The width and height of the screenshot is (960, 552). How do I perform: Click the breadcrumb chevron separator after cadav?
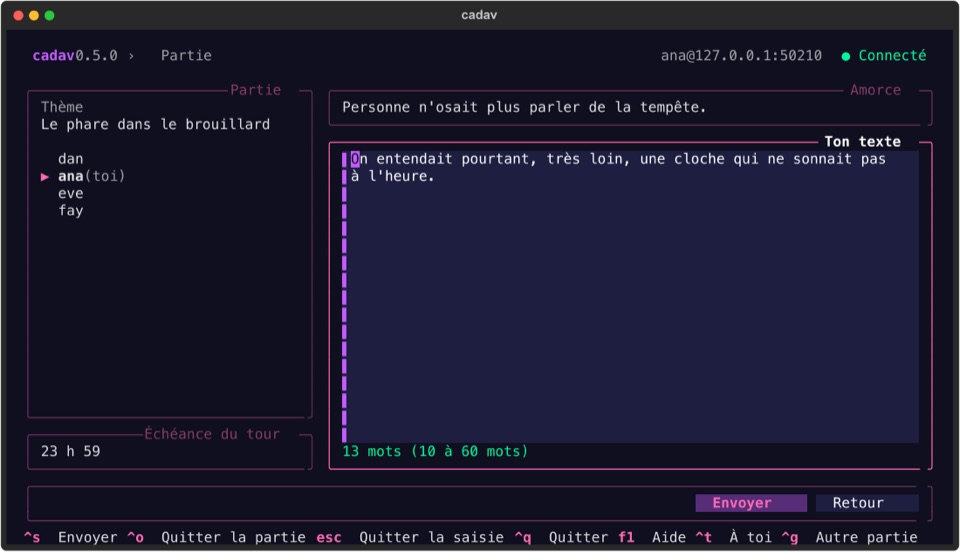131,56
